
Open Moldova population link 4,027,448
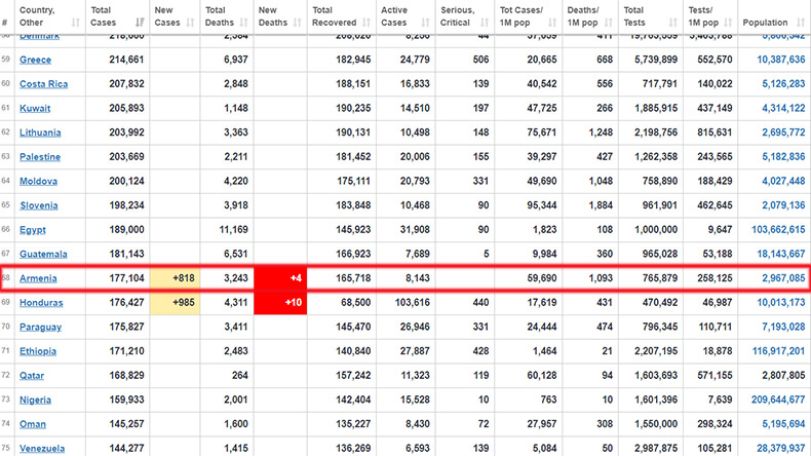coord(783,181)
